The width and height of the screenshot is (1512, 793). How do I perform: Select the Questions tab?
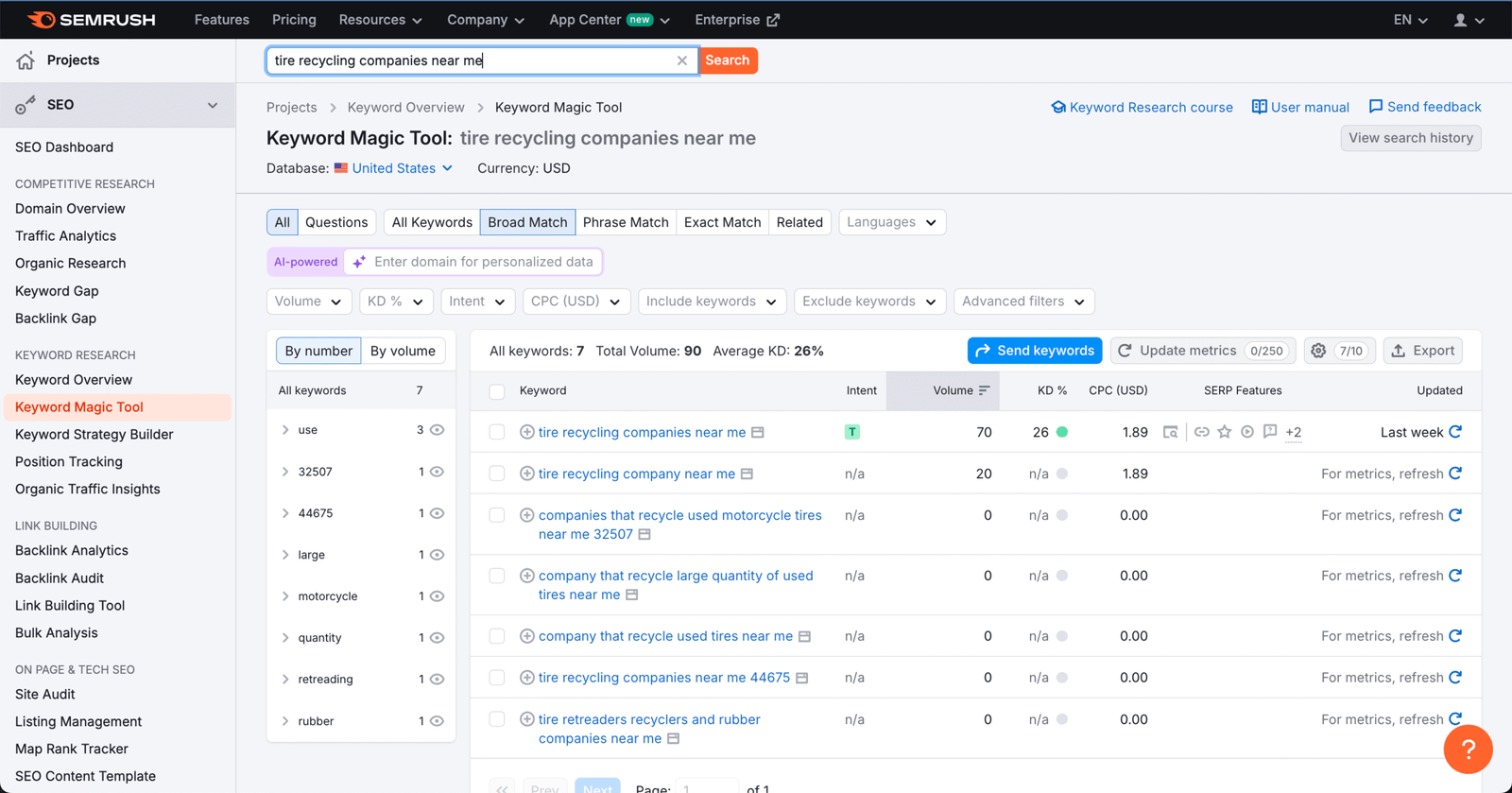pyautogui.click(x=336, y=222)
